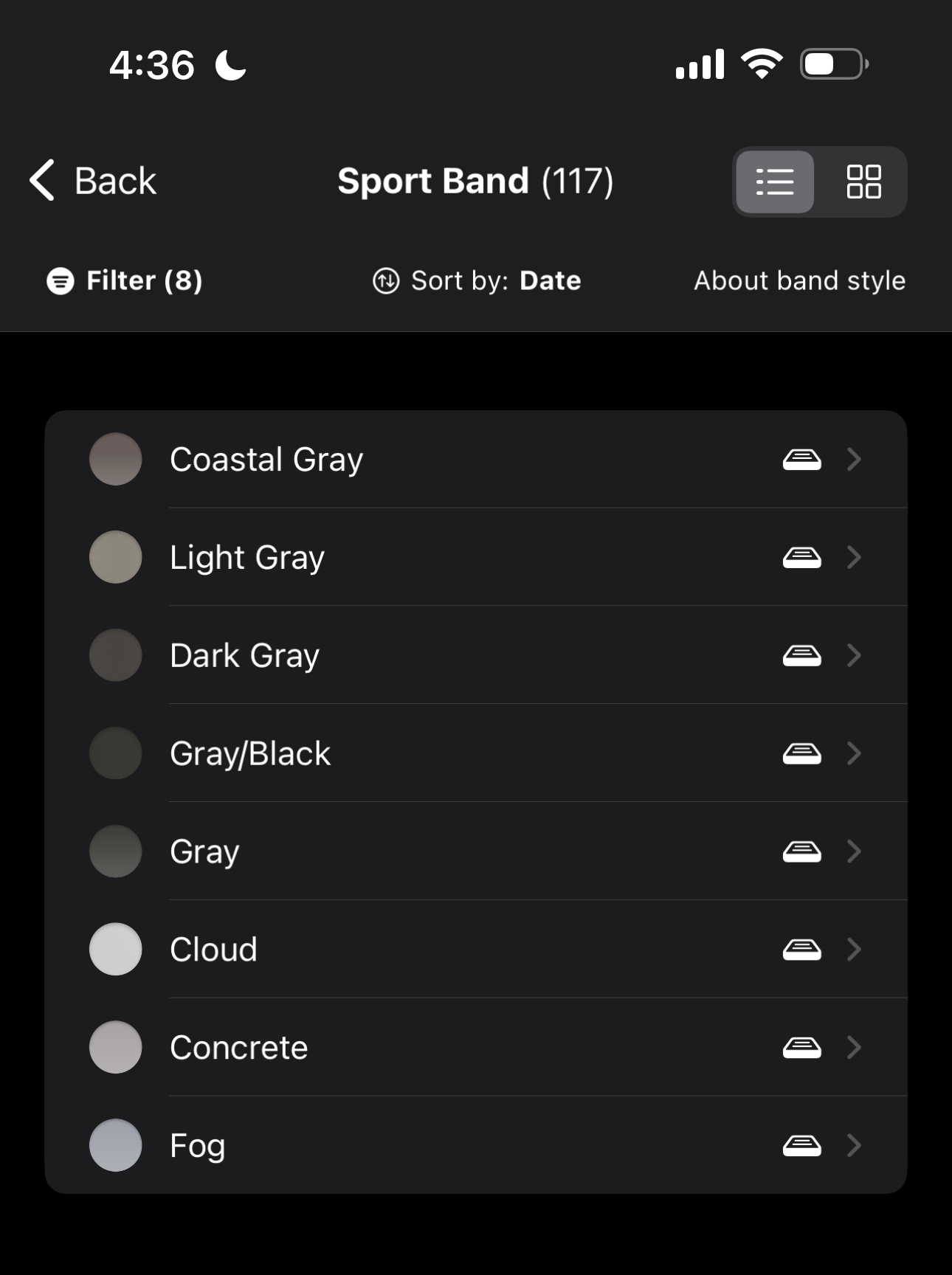Tap band icon in Coastal Gray row
The image size is (952, 1275).
pos(801,460)
